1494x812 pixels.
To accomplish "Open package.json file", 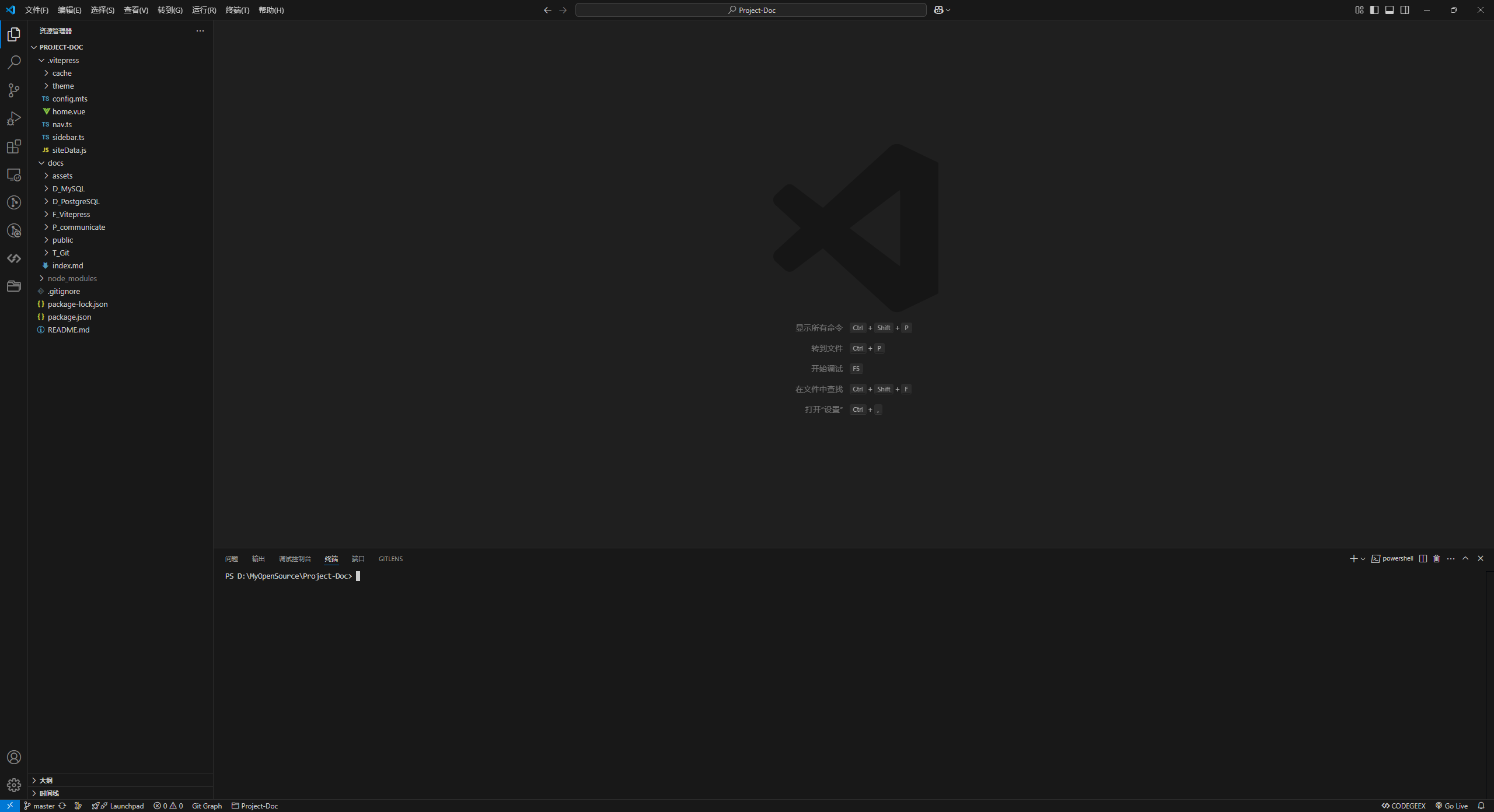I will (x=120, y=317).
